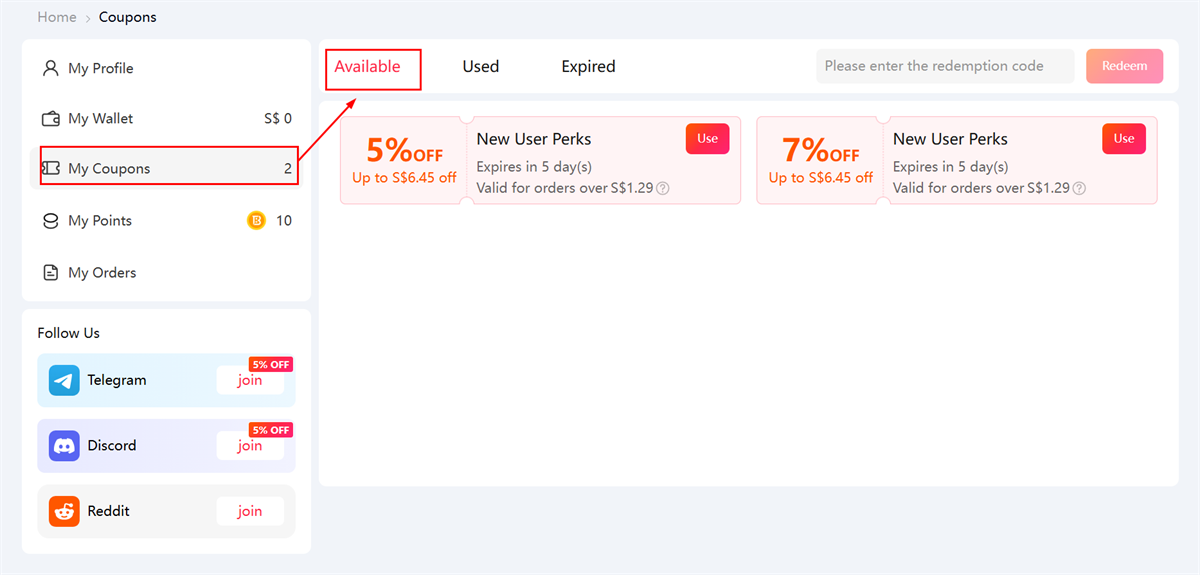Click help icon on 5% coupon

pos(662,188)
